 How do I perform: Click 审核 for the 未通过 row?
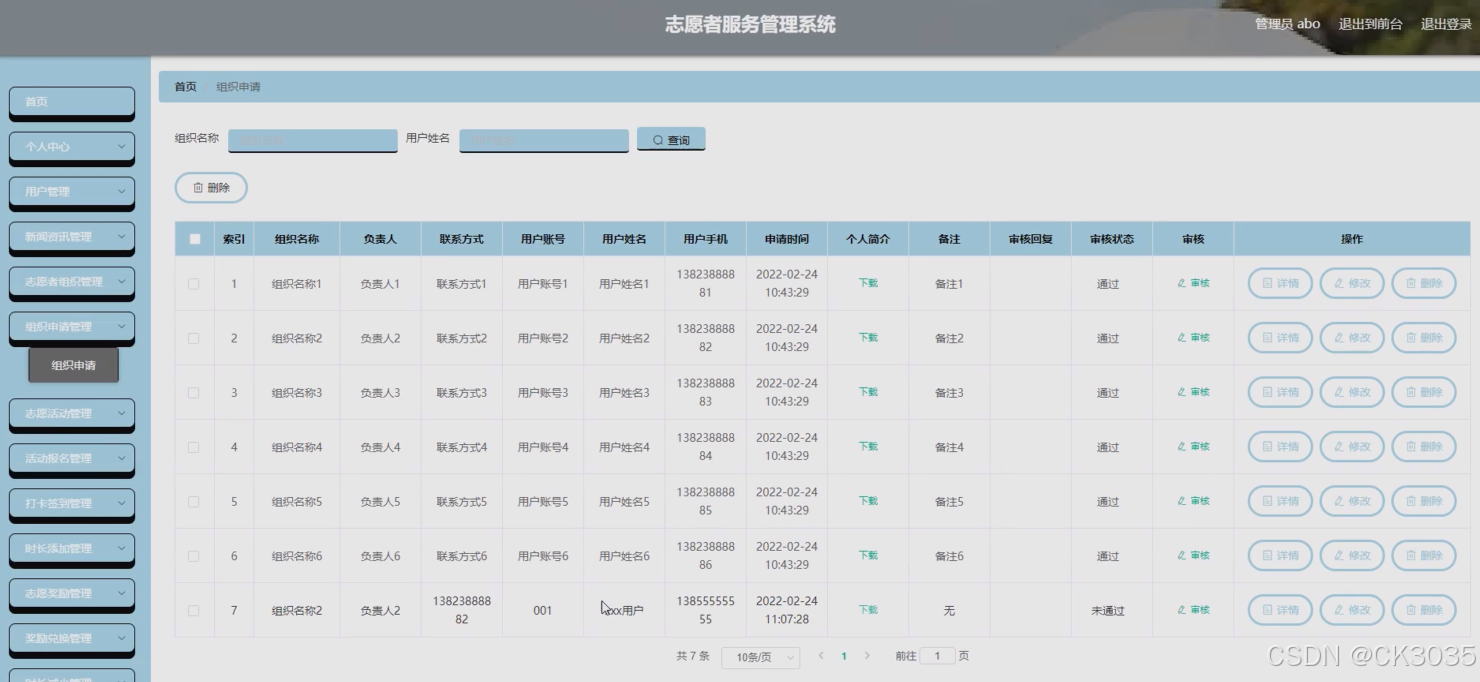tap(1193, 610)
